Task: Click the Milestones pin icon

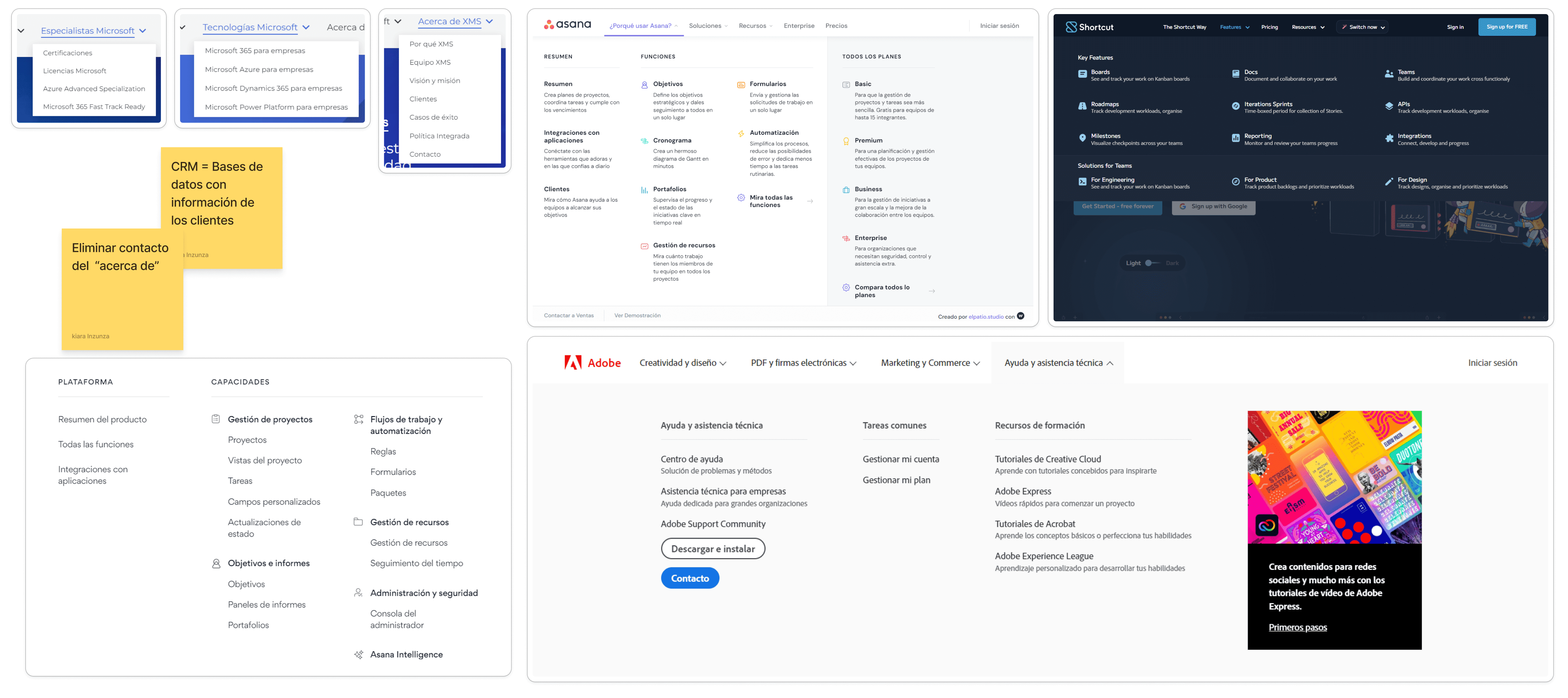Action: point(1082,138)
